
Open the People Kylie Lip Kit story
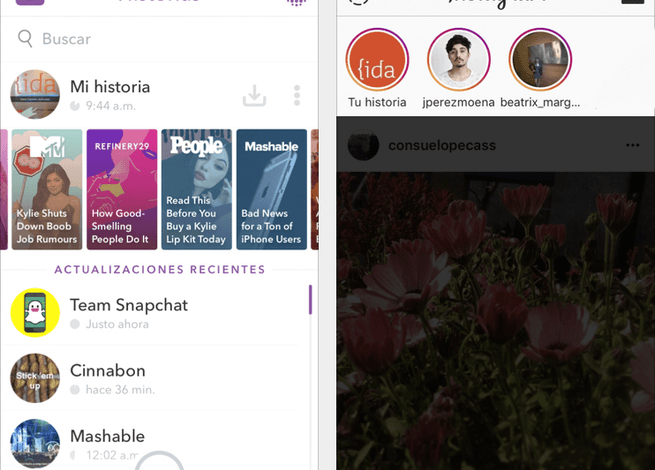pyautogui.click(x=197, y=189)
